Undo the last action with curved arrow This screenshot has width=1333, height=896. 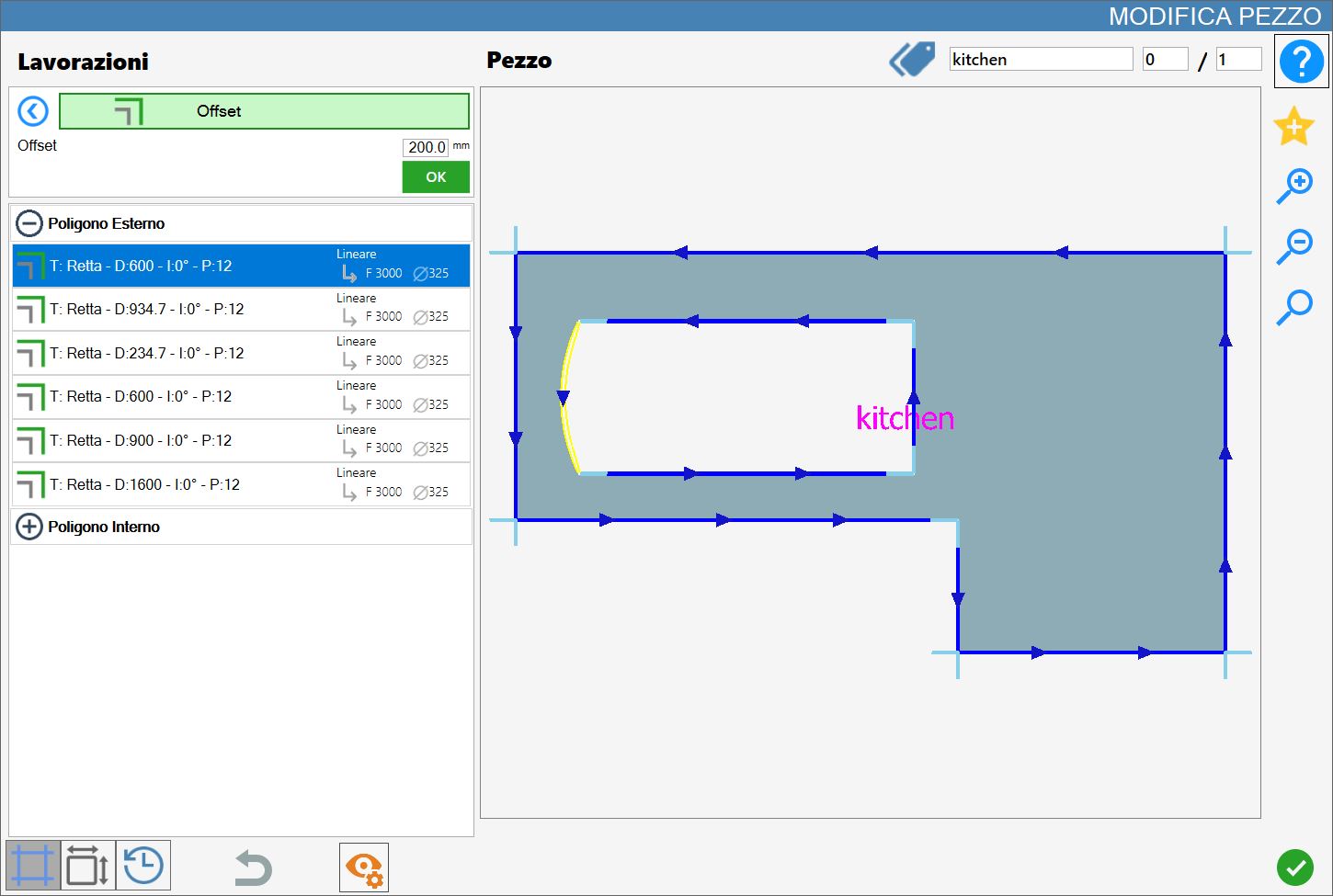[x=253, y=868]
